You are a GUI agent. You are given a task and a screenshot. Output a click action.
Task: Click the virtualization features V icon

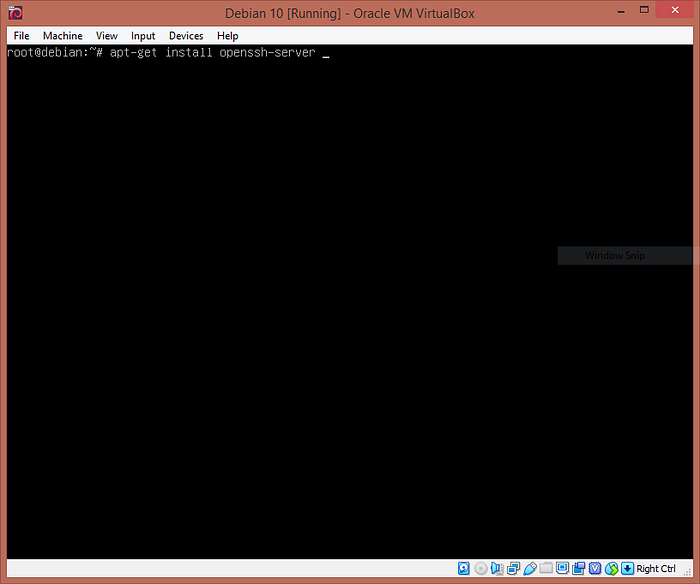pyautogui.click(x=595, y=568)
